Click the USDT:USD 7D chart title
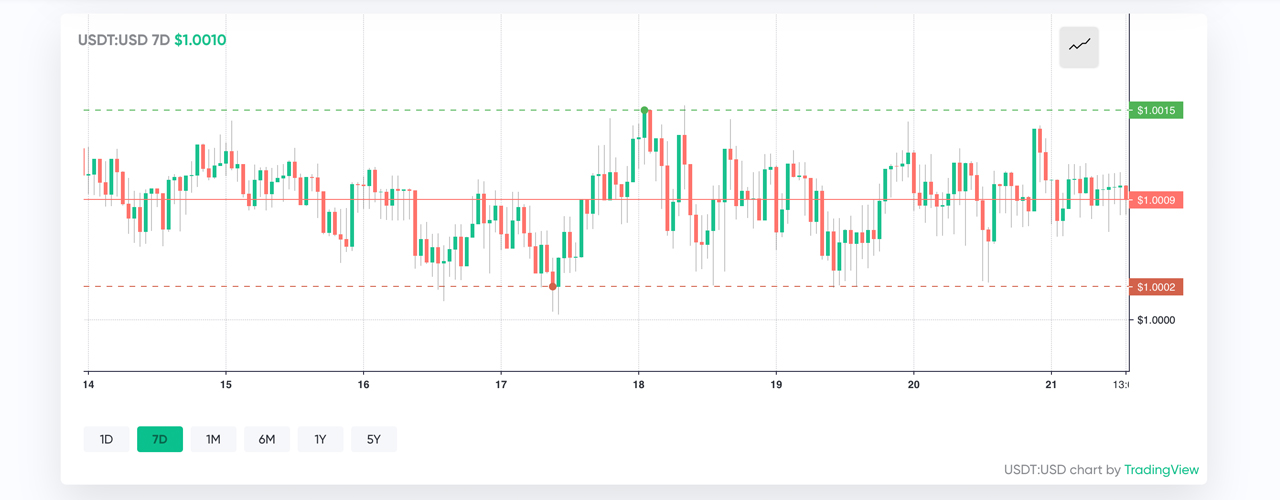The width and height of the screenshot is (1280, 500). (124, 41)
